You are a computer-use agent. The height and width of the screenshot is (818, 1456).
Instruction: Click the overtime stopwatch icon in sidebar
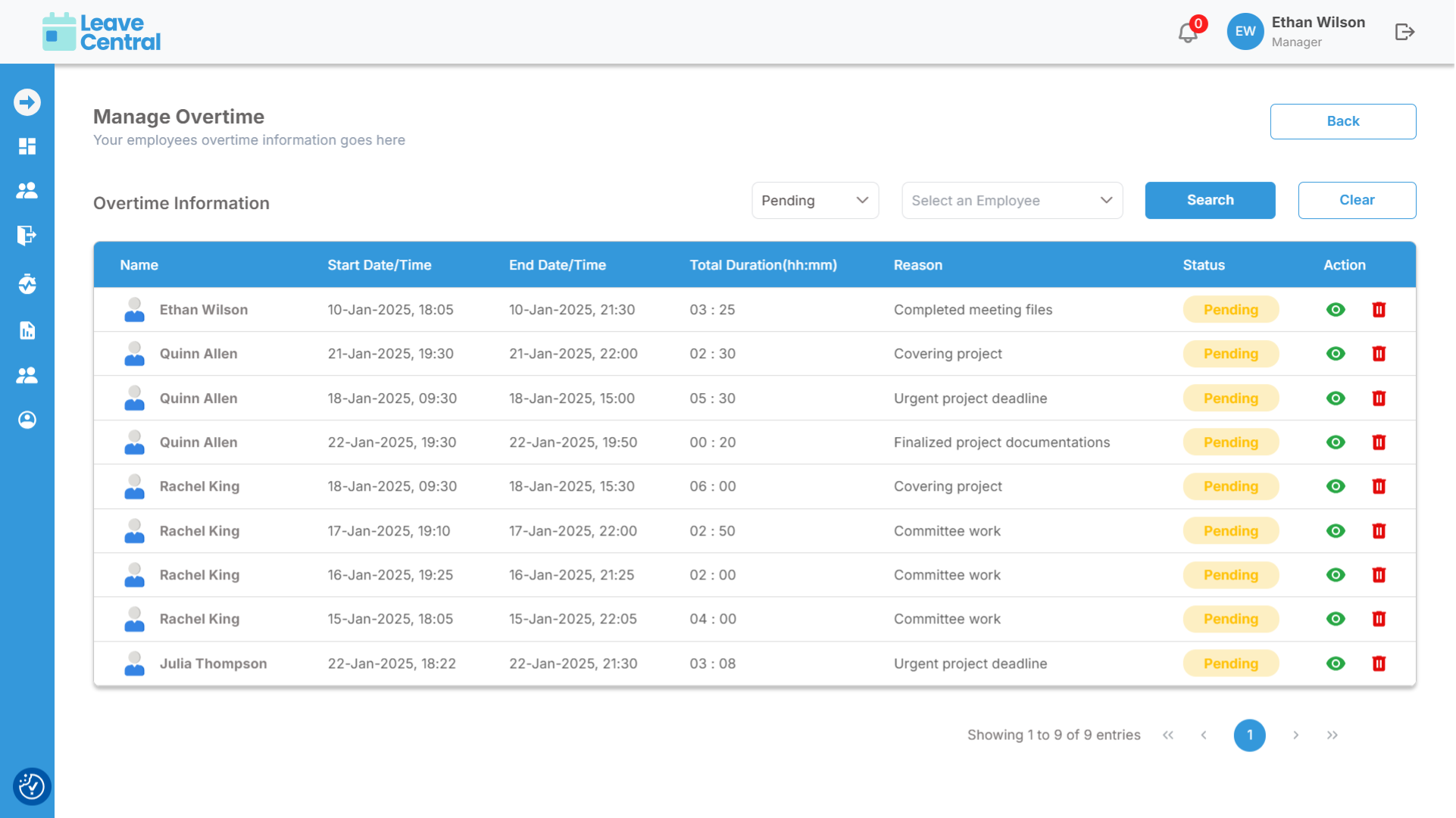coord(27,284)
